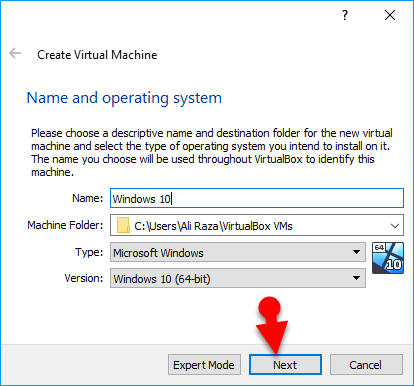Focus the Name input field
Image resolution: width=414 pixels, height=386 pixels.
[x=257, y=198]
